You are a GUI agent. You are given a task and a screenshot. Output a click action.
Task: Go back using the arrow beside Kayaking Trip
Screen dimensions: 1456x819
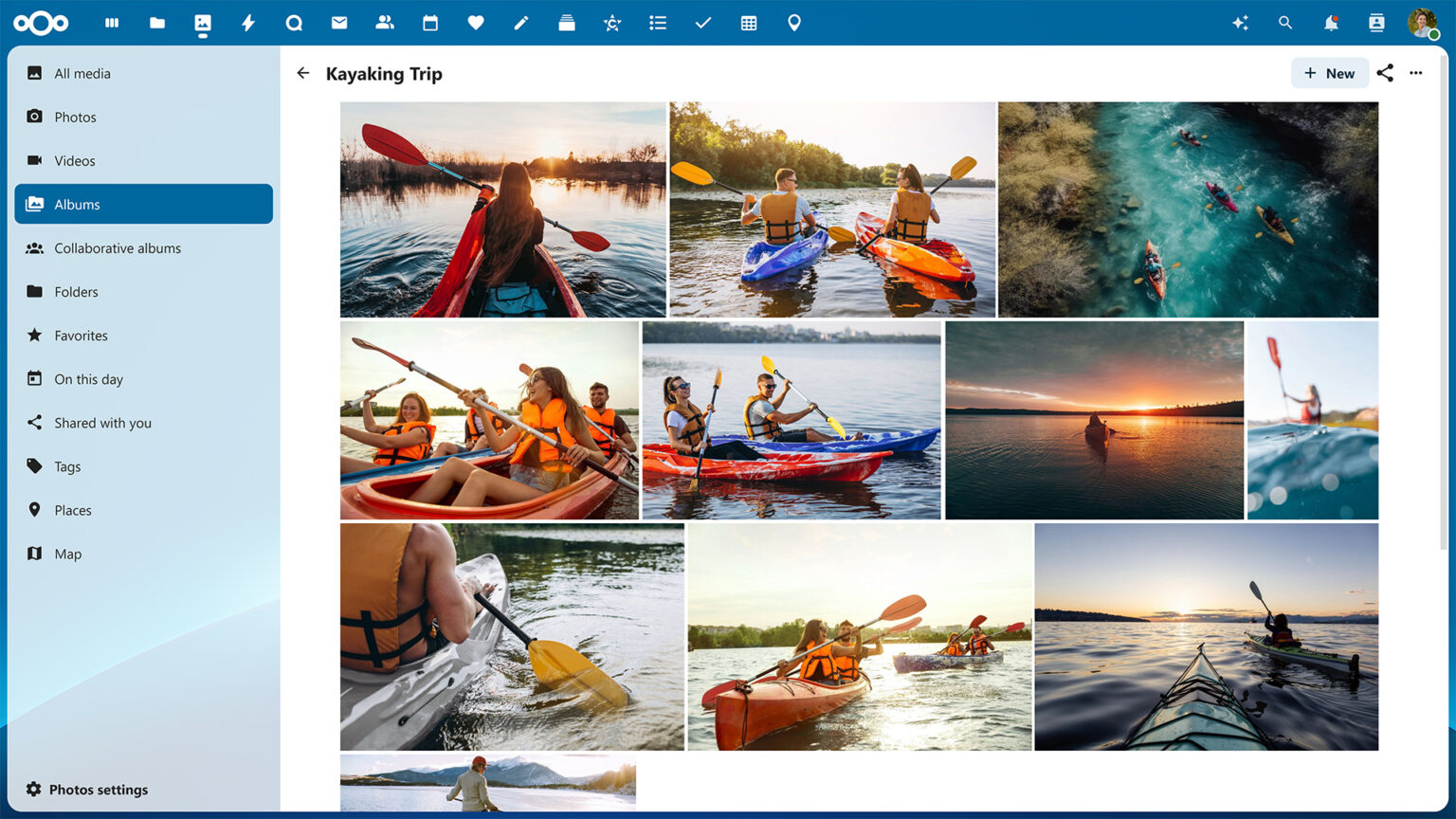[x=302, y=73]
